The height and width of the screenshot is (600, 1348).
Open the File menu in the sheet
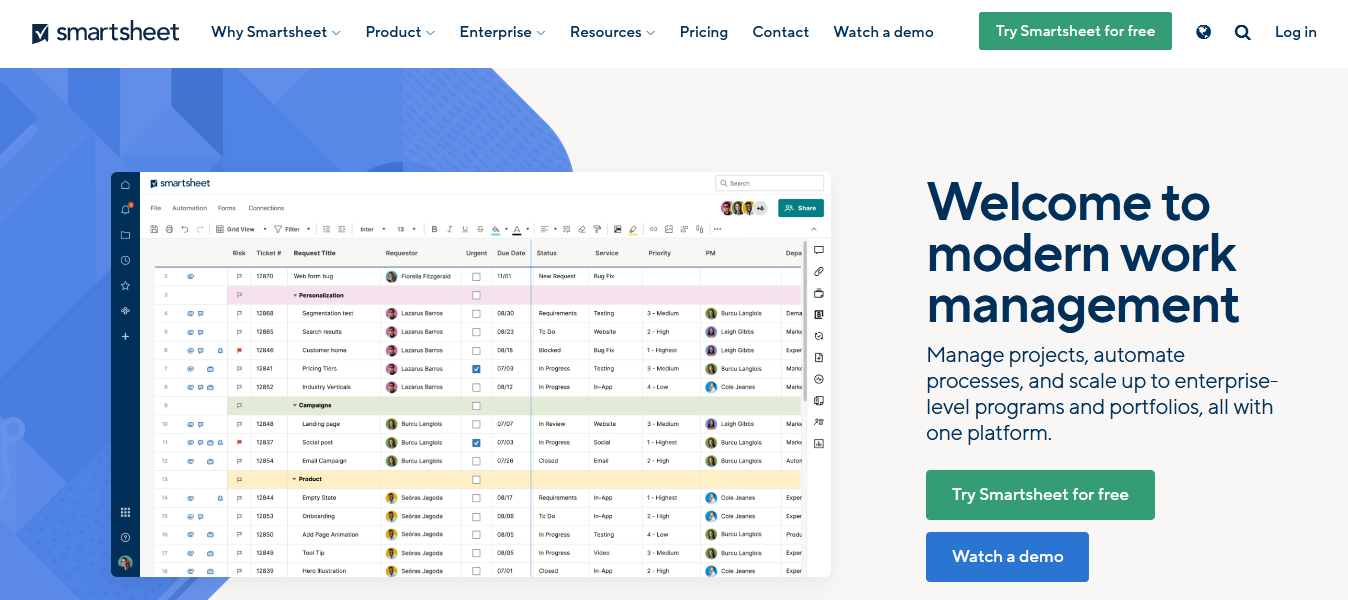(x=155, y=208)
